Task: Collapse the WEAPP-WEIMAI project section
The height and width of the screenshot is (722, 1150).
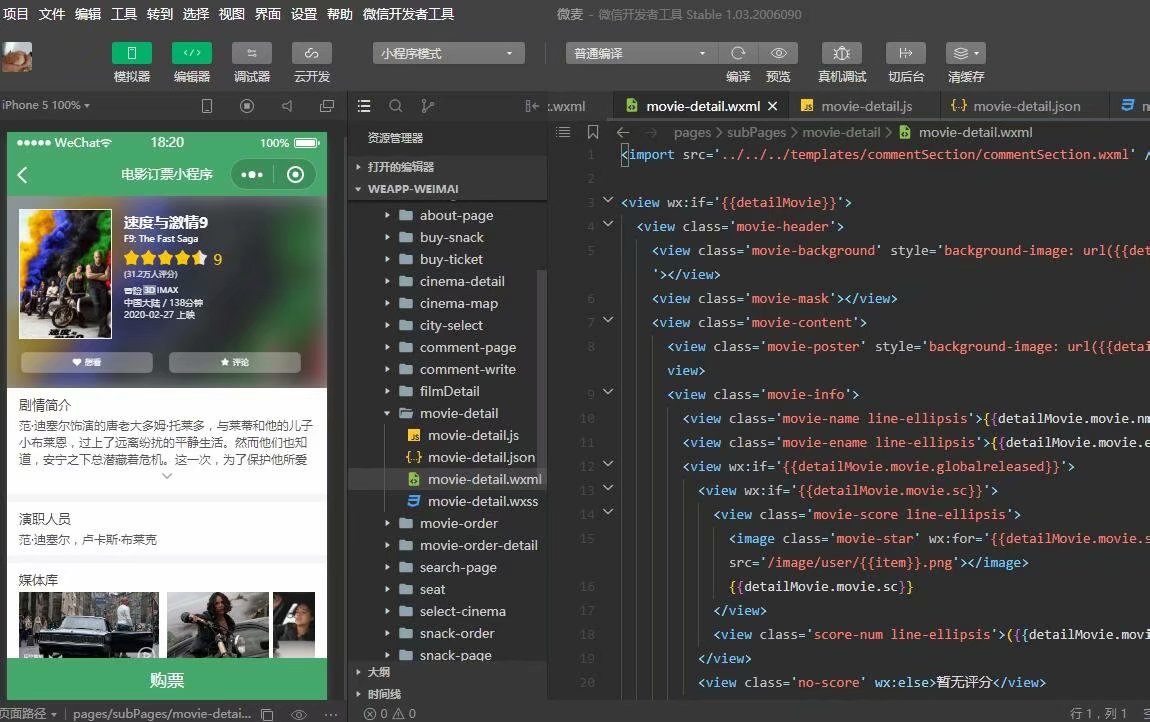Action: point(447,189)
